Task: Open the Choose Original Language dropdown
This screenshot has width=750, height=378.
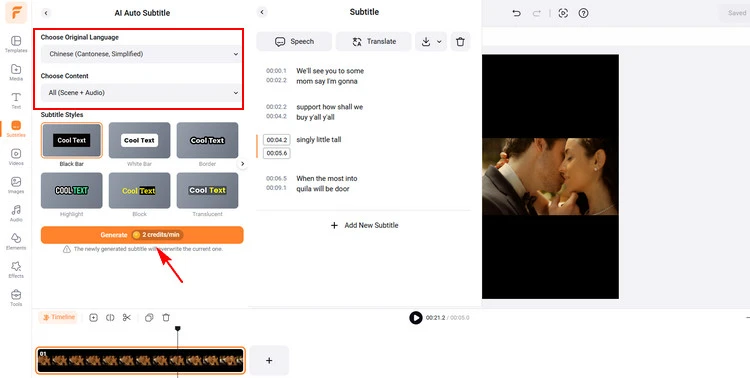Action: coord(141,54)
